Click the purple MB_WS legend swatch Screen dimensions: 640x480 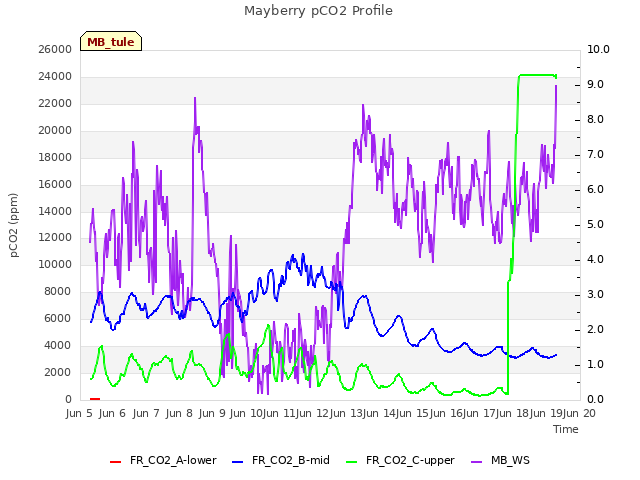pos(477,462)
